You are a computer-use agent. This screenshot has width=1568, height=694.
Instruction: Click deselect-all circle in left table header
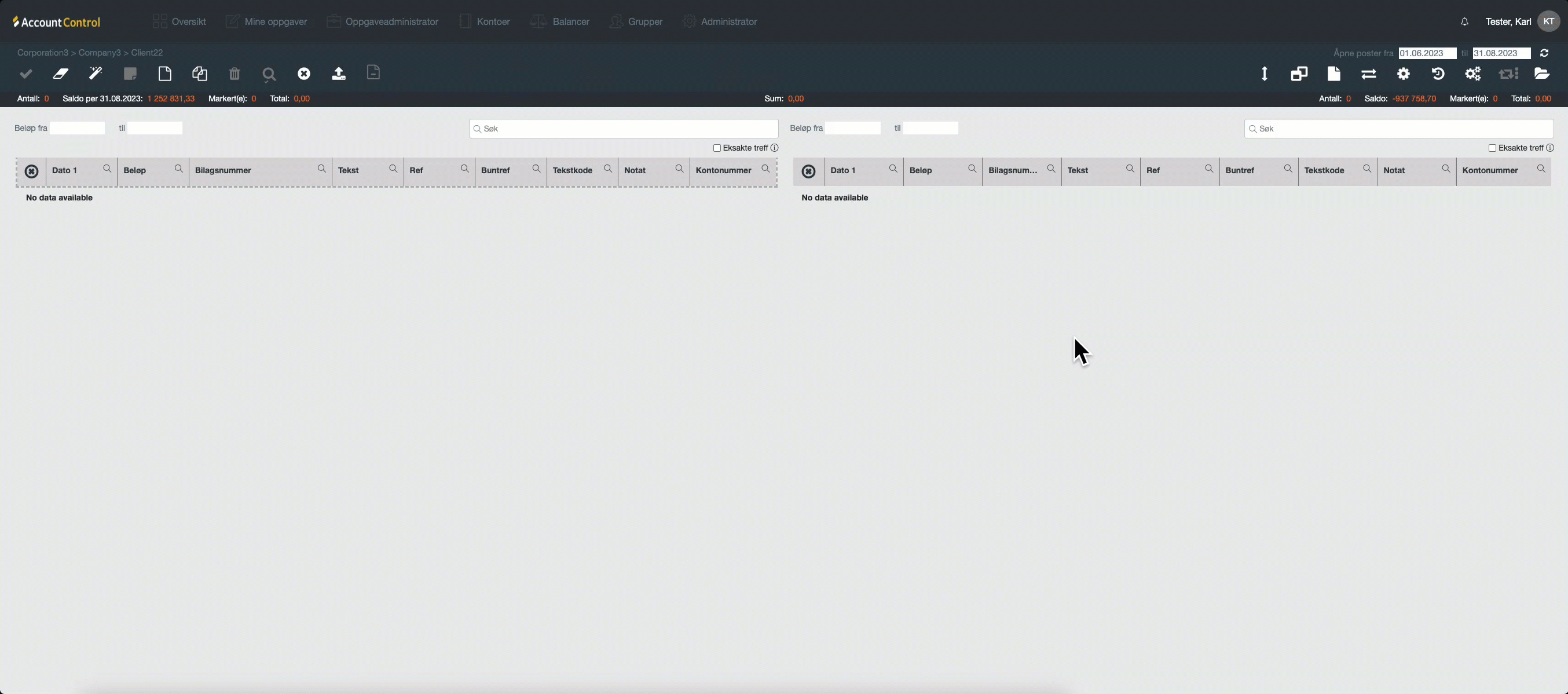(x=32, y=171)
